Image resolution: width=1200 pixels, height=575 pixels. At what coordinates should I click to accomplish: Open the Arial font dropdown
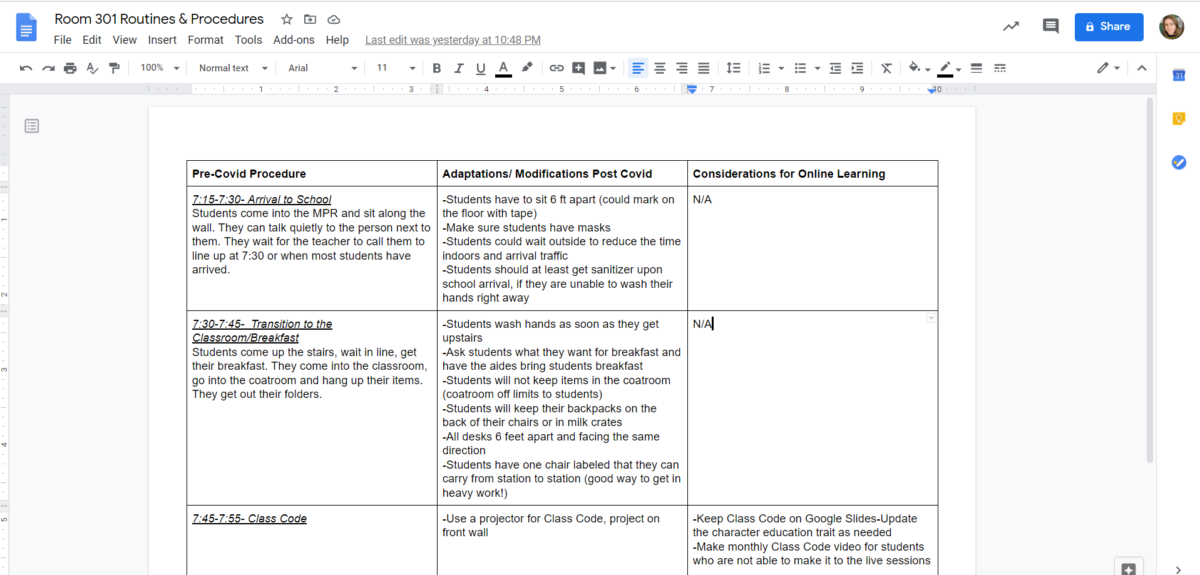coord(322,68)
